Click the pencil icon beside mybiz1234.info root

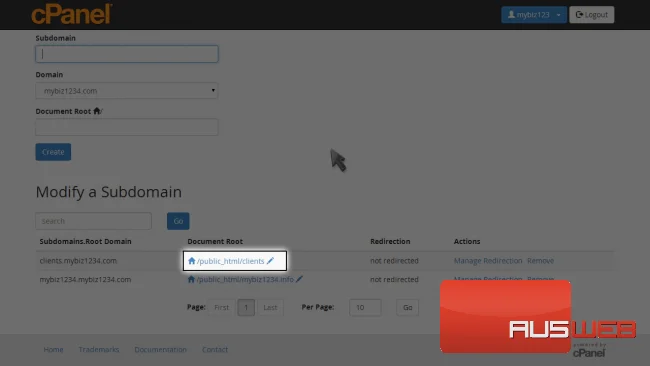299,279
